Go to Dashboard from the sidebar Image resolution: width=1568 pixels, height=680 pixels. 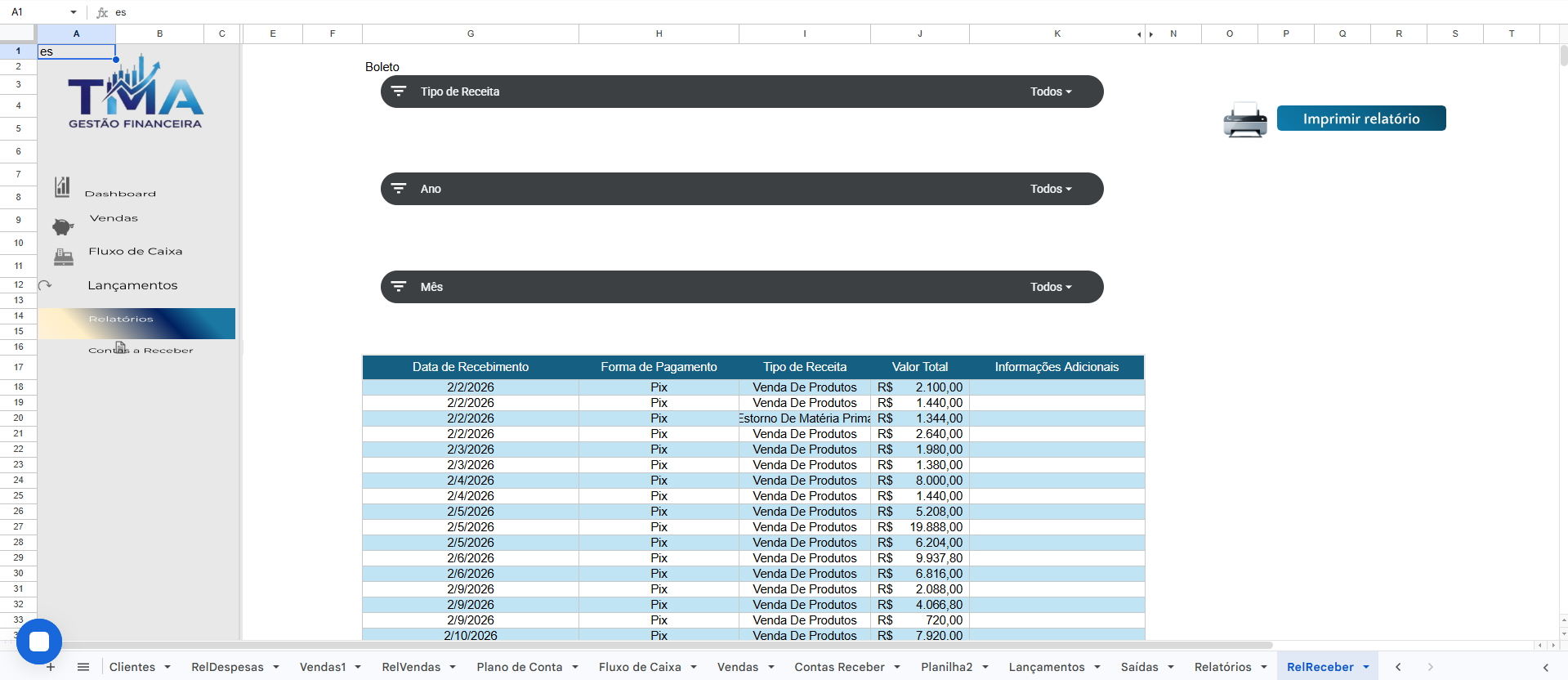pyautogui.click(x=120, y=194)
